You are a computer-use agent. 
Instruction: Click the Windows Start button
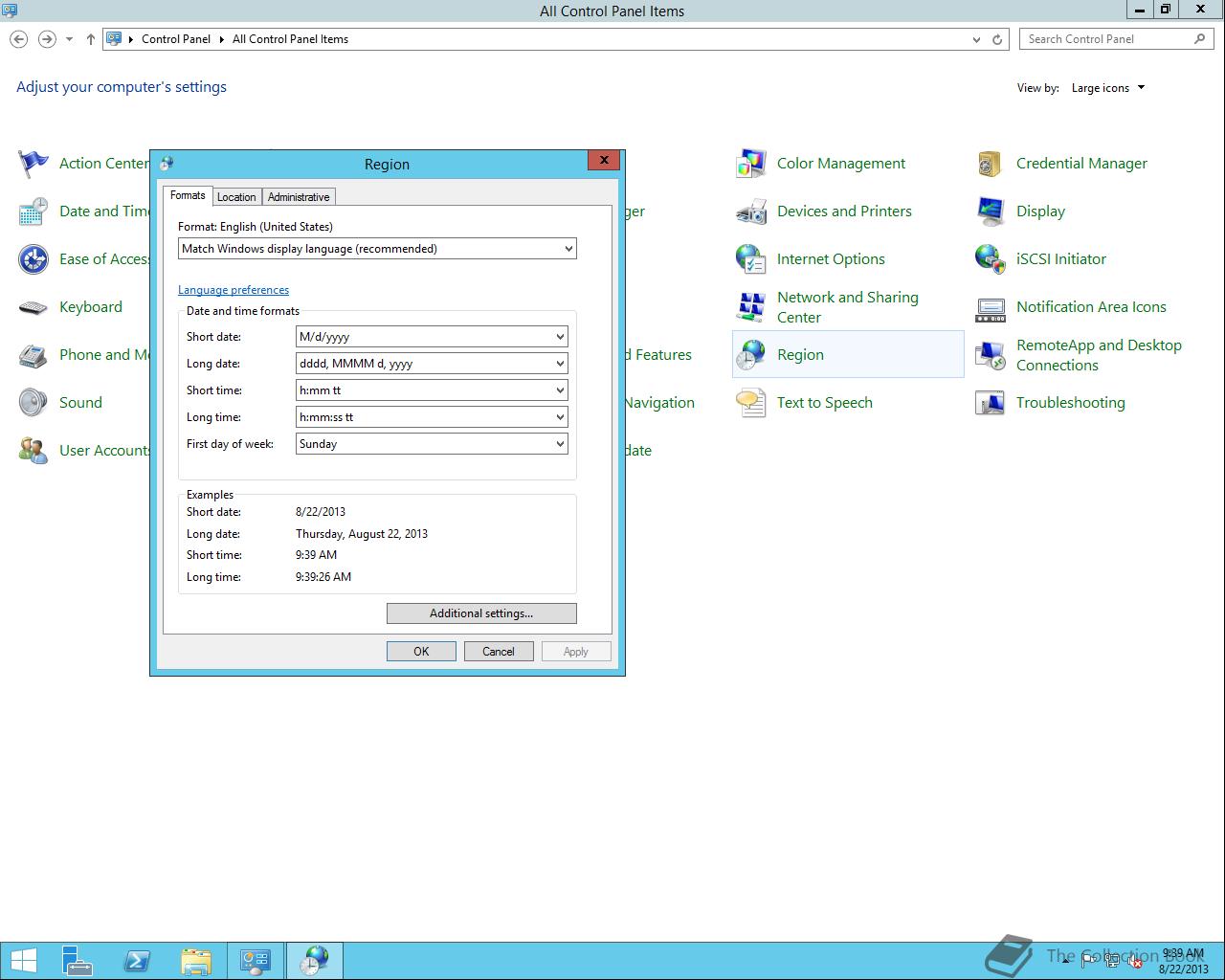coord(23,961)
